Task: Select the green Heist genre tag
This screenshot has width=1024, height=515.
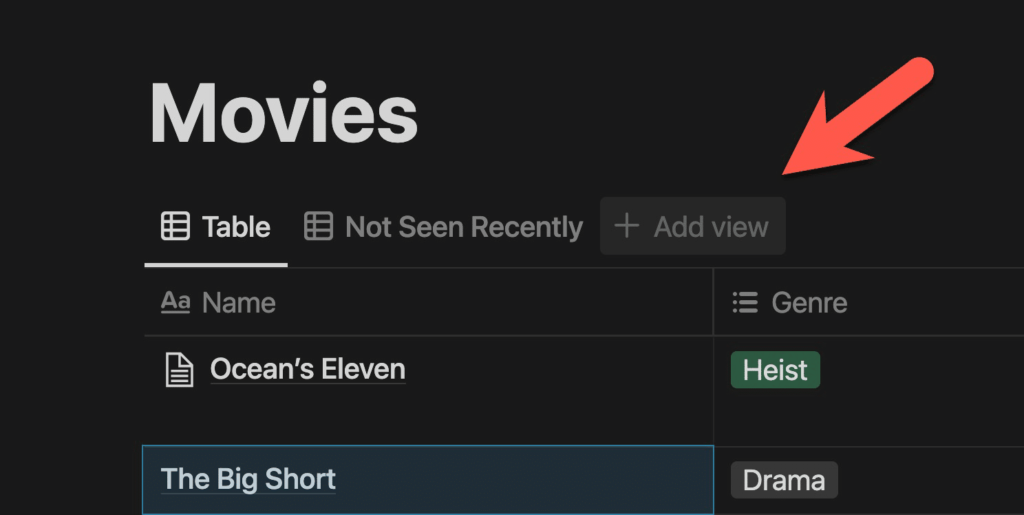Action: (x=775, y=370)
